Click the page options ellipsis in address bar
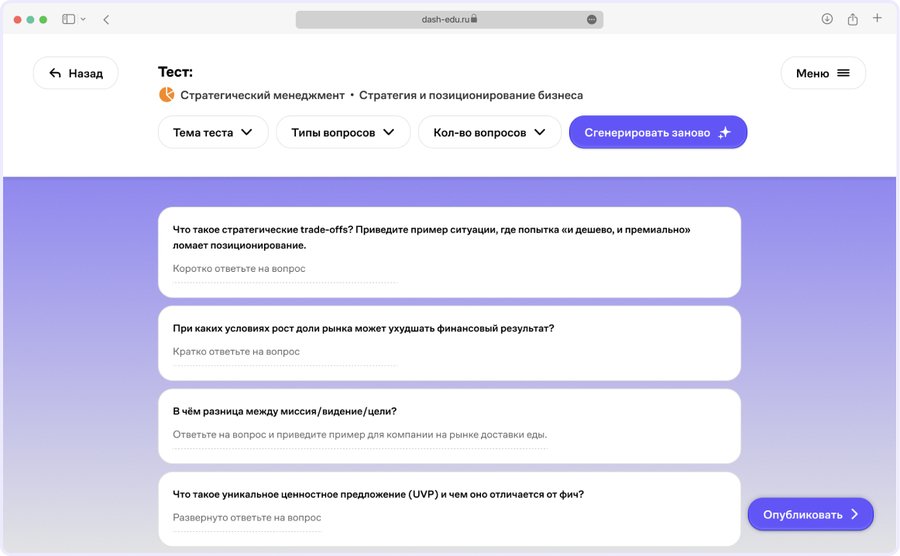 (591, 19)
